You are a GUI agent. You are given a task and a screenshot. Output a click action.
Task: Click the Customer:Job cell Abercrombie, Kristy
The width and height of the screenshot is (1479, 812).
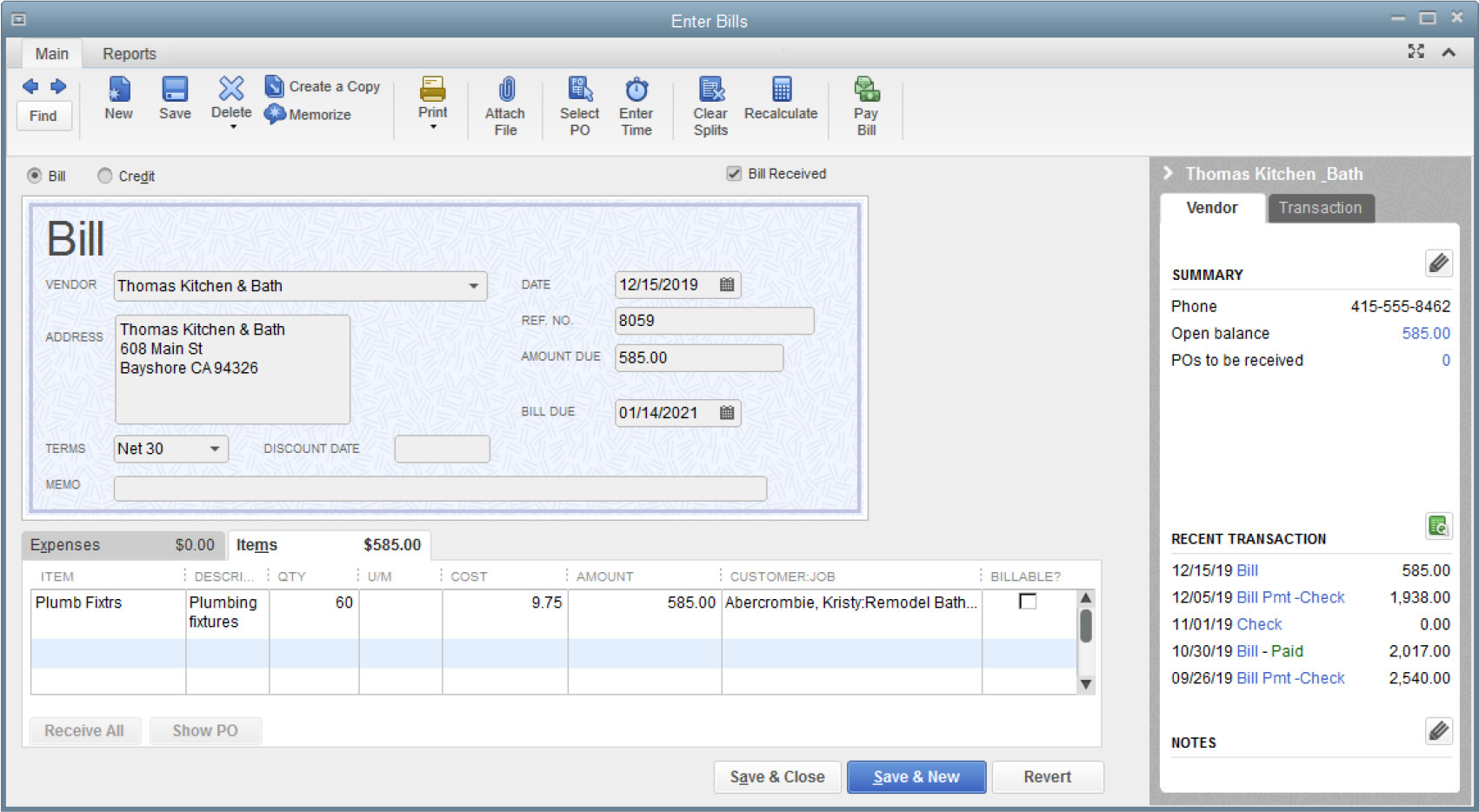pos(851,613)
